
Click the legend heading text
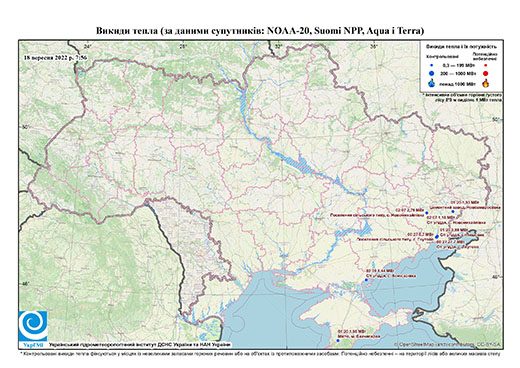[461, 47]
